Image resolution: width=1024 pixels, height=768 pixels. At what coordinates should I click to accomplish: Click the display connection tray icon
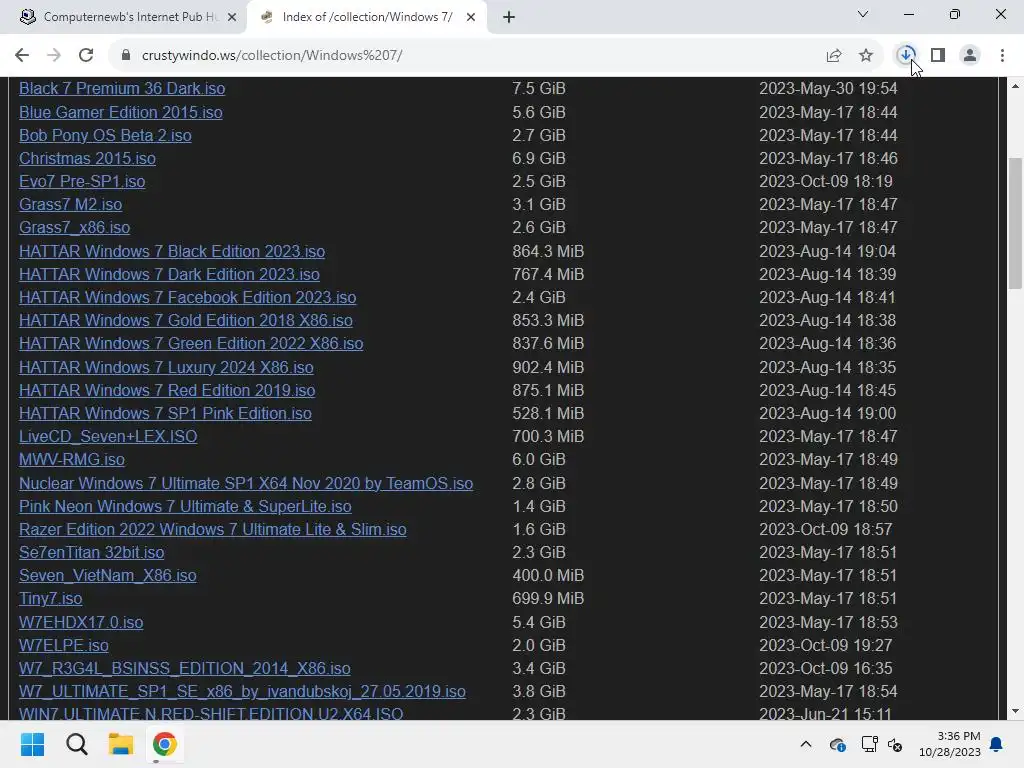869,744
